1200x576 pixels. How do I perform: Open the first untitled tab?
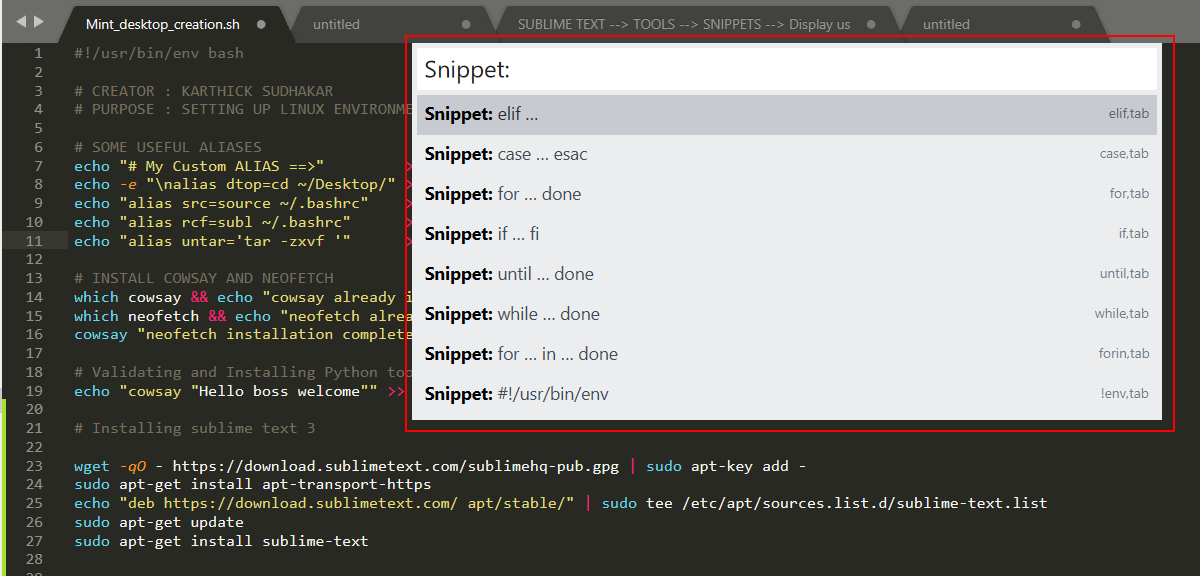[336, 24]
